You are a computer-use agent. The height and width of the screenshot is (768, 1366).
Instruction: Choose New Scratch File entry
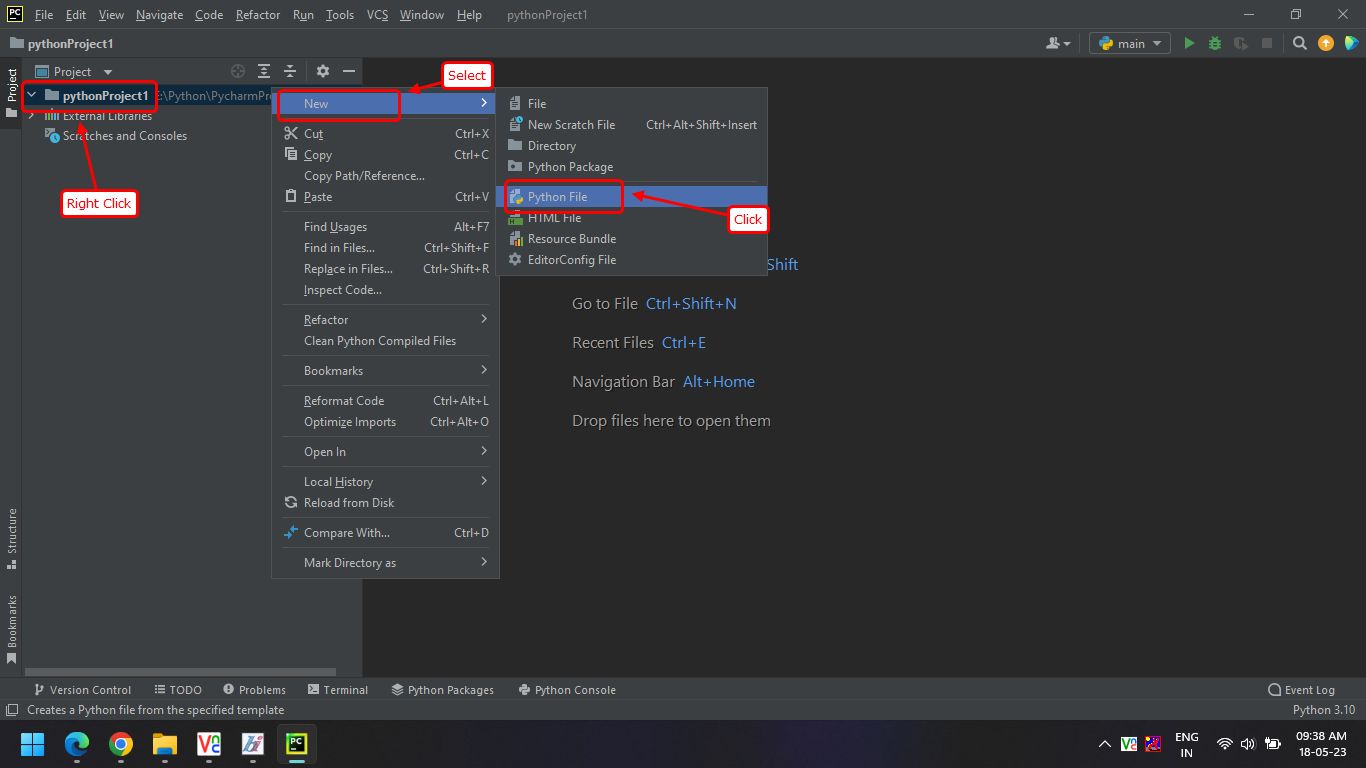point(632,125)
